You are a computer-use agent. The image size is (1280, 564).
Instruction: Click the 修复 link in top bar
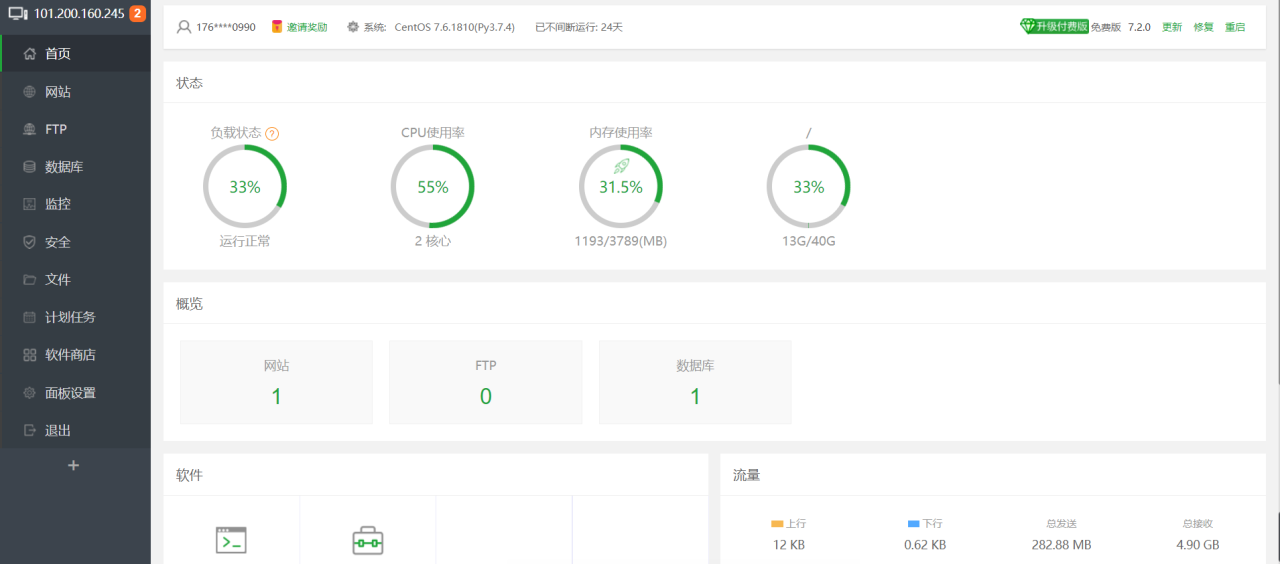tap(1203, 27)
